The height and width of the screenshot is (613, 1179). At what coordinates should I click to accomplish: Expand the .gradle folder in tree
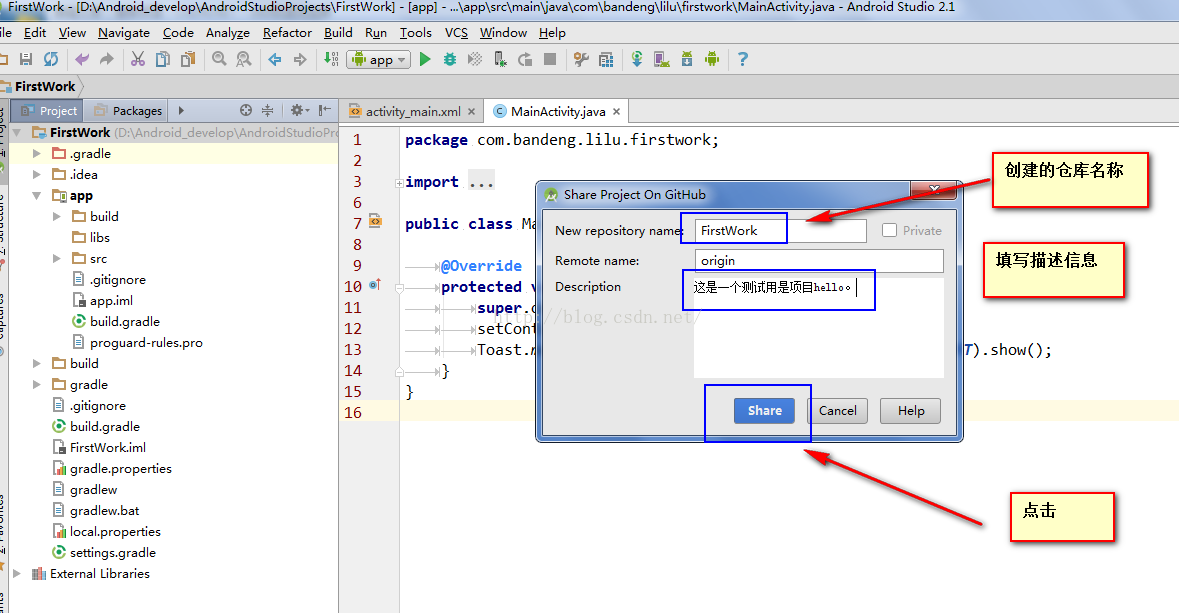[37, 154]
